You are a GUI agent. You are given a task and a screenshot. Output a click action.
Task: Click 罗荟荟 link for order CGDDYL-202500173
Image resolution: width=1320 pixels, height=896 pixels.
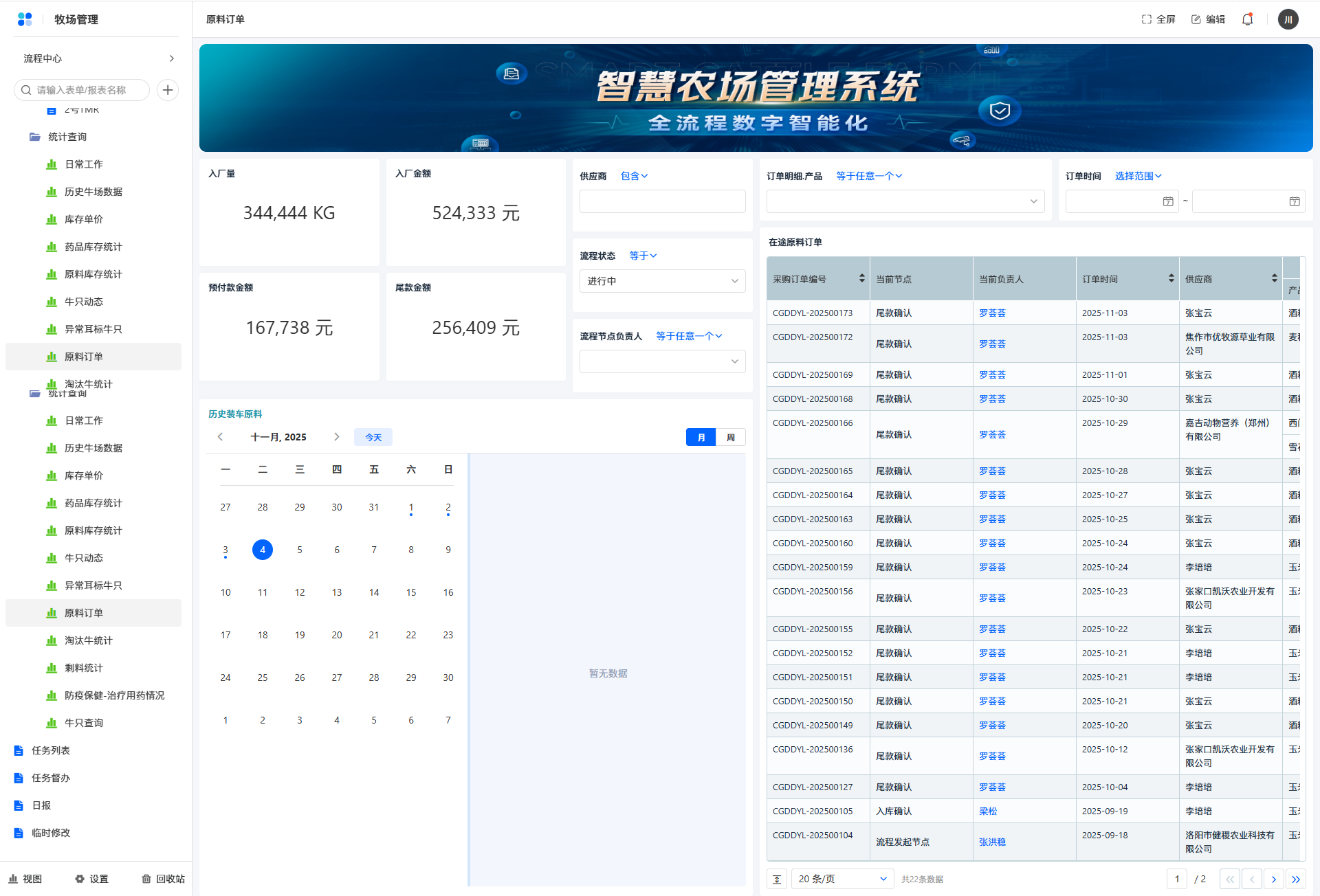(x=992, y=313)
